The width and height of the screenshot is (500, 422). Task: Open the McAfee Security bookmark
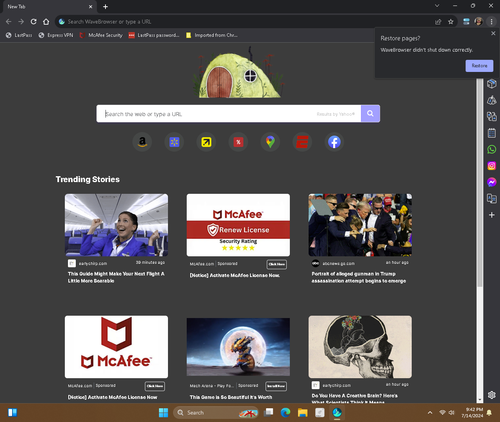pos(101,35)
